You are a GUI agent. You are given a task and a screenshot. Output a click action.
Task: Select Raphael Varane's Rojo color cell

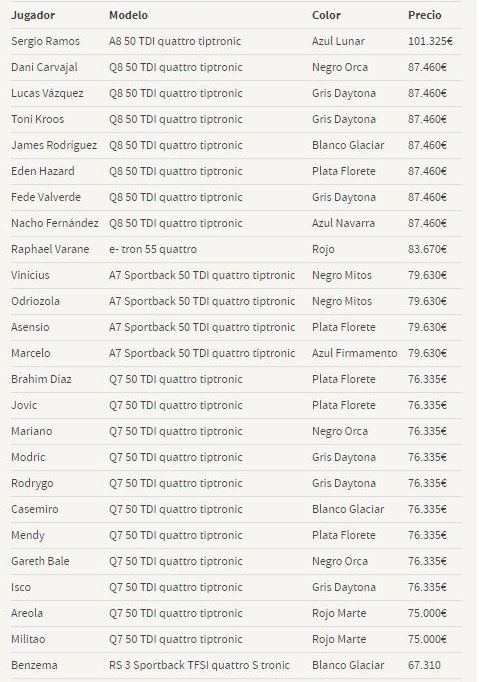[x=323, y=249]
